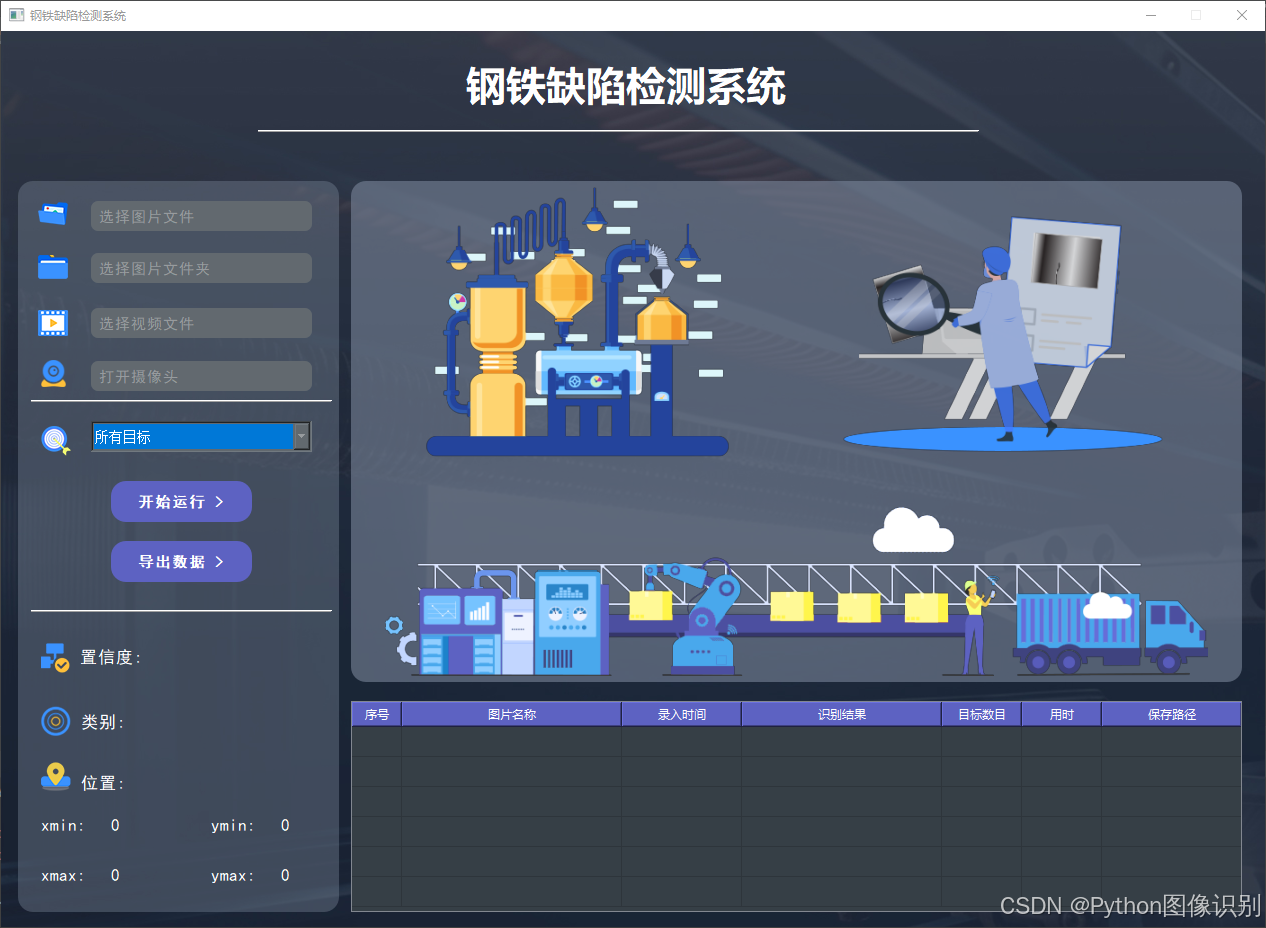Click the 图片名称 column header
This screenshot has height=928, width=1266.
click(509, 712)
